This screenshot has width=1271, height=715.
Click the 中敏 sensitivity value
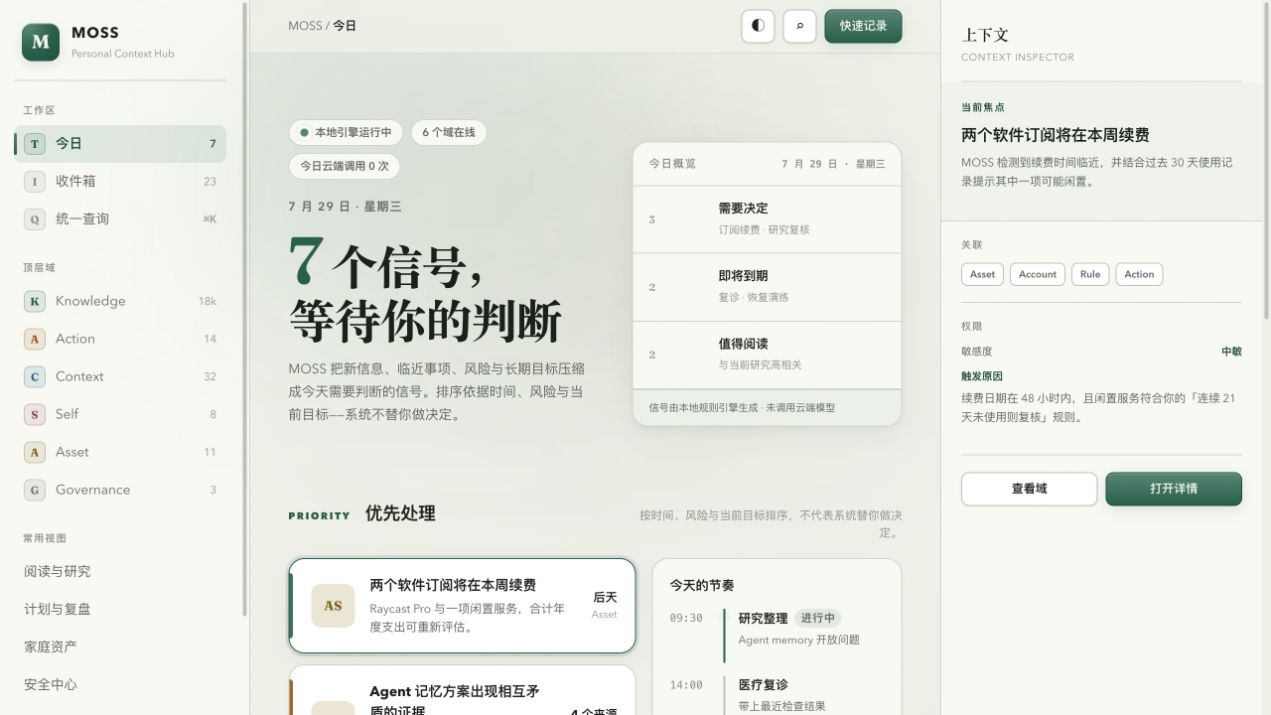click(x=1231, y=352)
